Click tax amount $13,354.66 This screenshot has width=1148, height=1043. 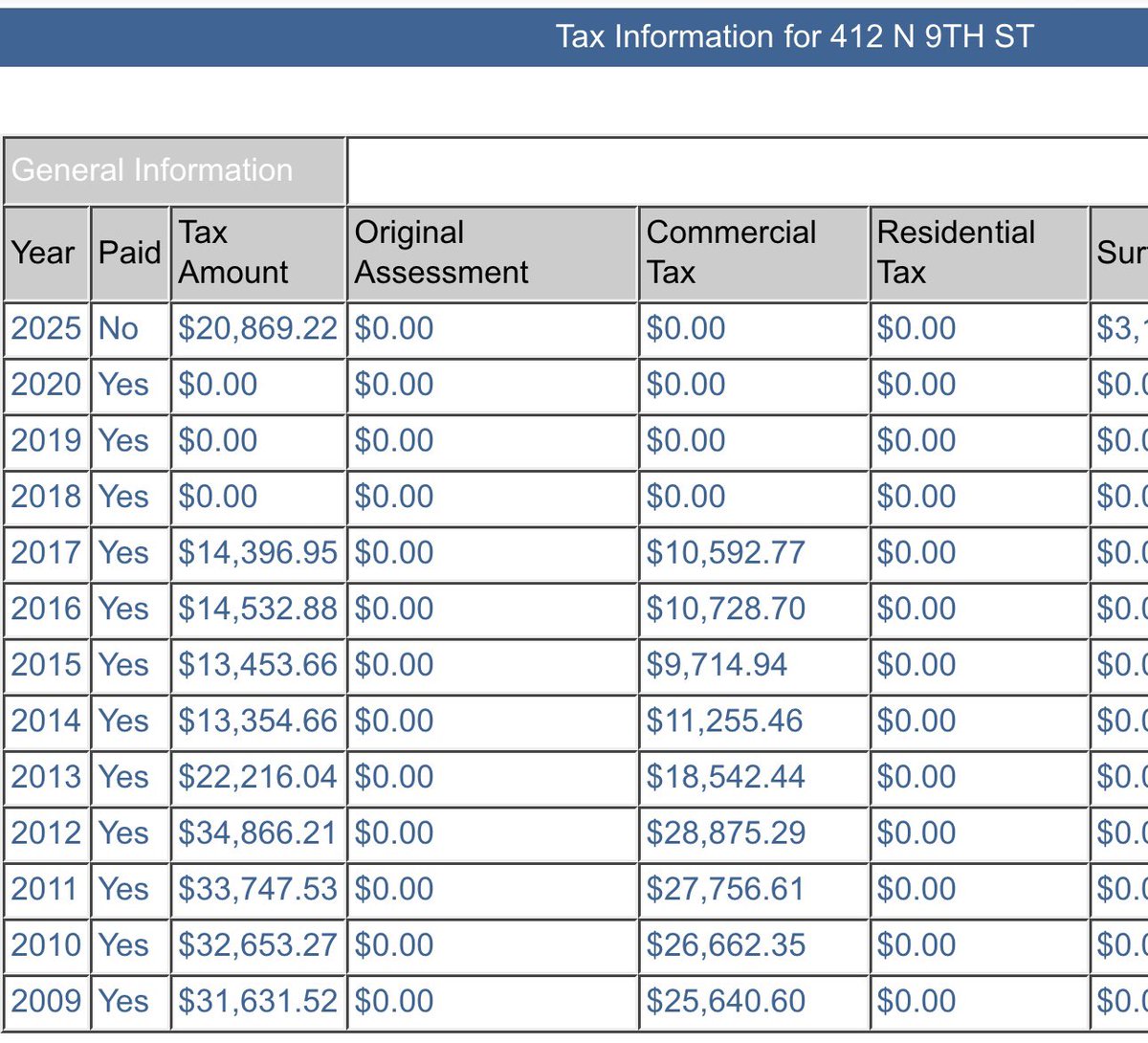point(258,721)
